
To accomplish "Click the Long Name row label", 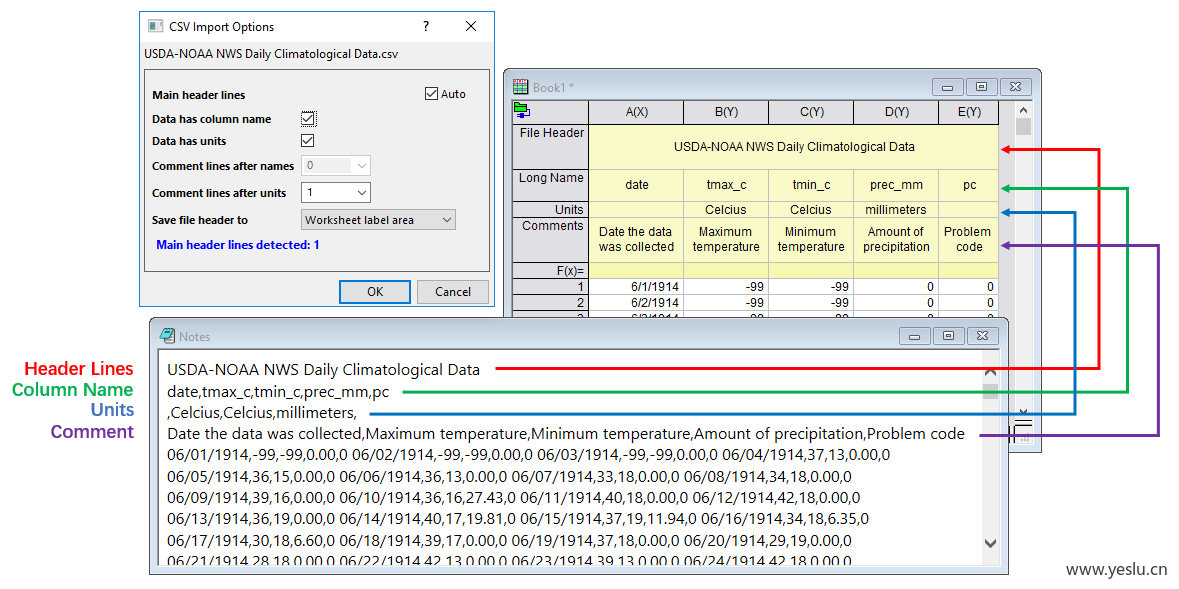I will pyautogui.click(x=551, y=185).
